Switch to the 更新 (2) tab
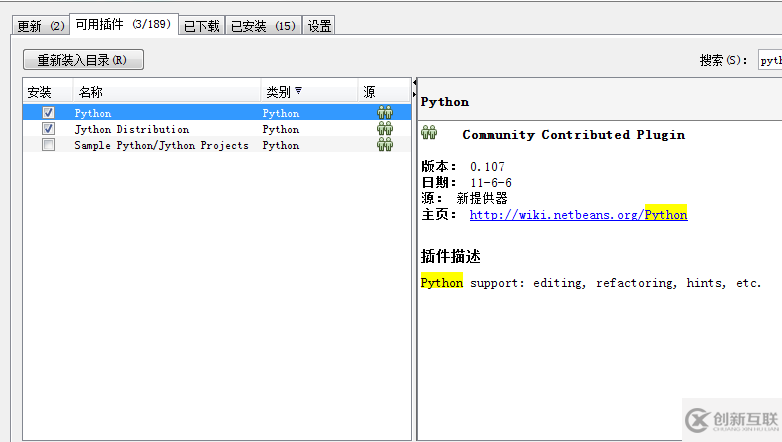Image resolution: width=782 pixels, height=442 pixels. pyautogui.click(x=41, y=25)
